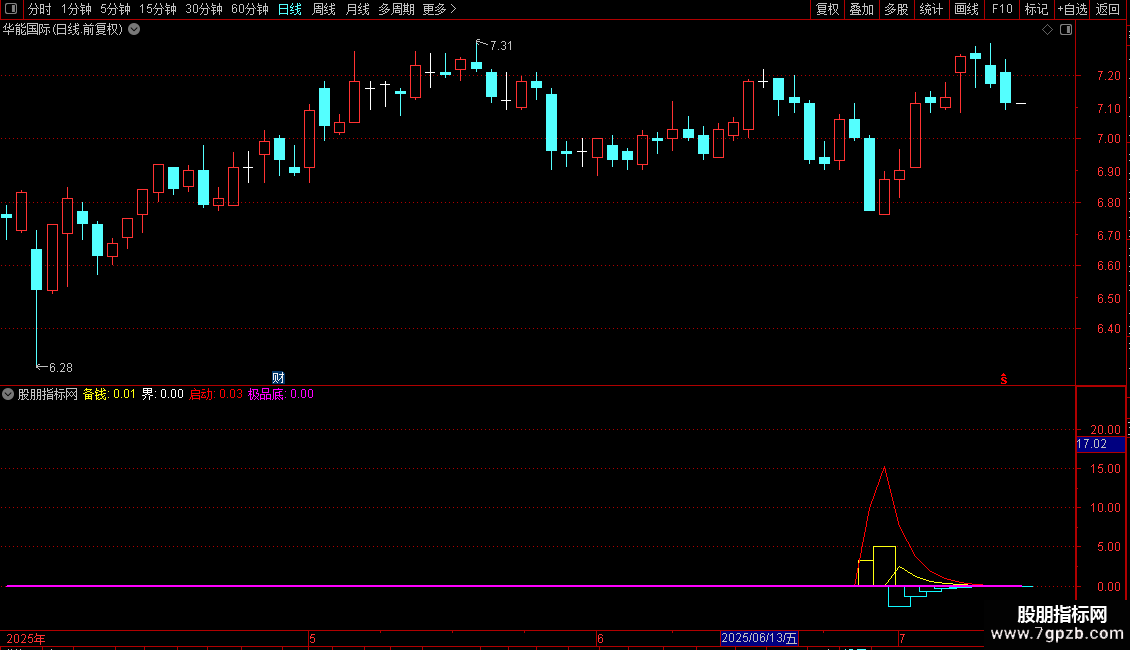Click the 6.40 price axis label
Screen dimensions: 1130x650
(x=1108, y=329)
